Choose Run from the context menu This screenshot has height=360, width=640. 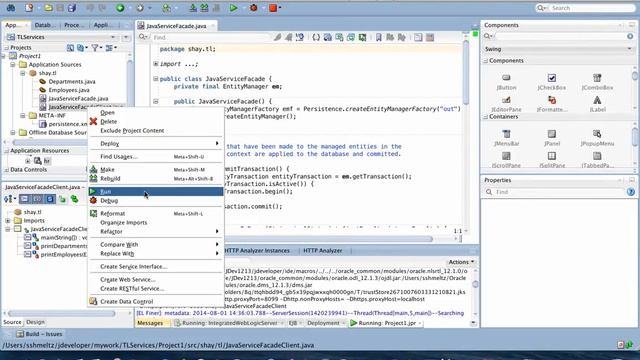tap(156, 191)
